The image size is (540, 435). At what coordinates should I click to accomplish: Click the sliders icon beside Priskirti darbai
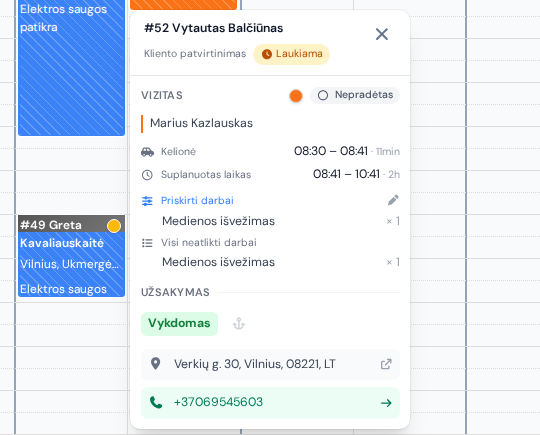click(x=147, y=201)
